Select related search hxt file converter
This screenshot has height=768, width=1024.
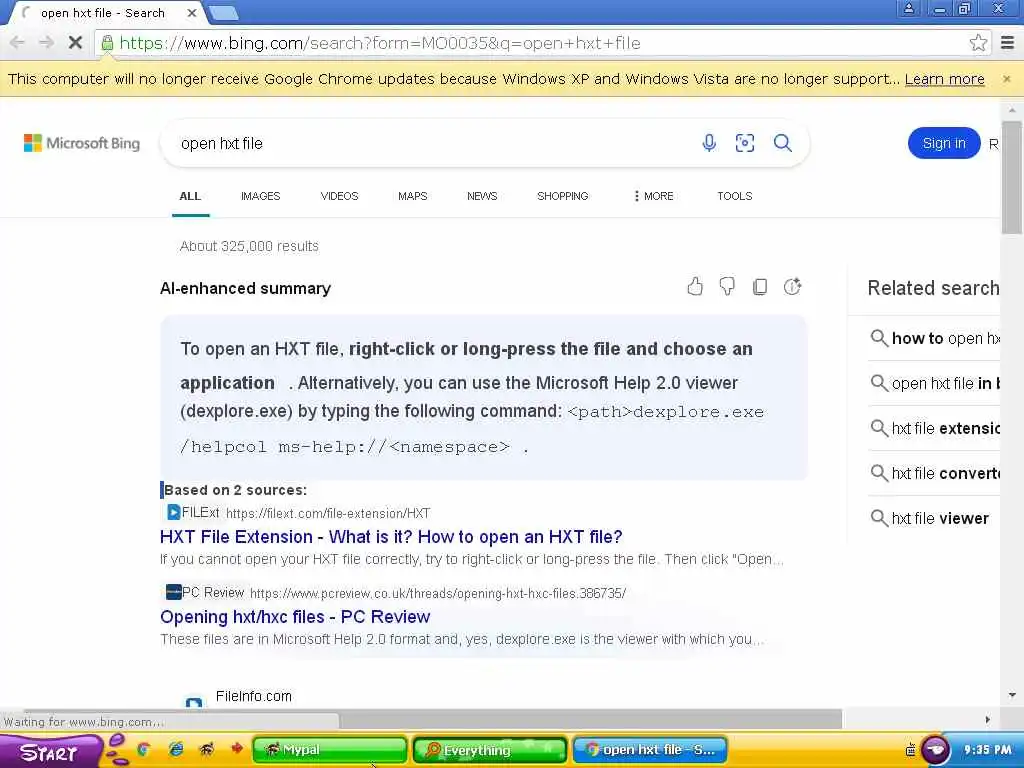[935, 473]
